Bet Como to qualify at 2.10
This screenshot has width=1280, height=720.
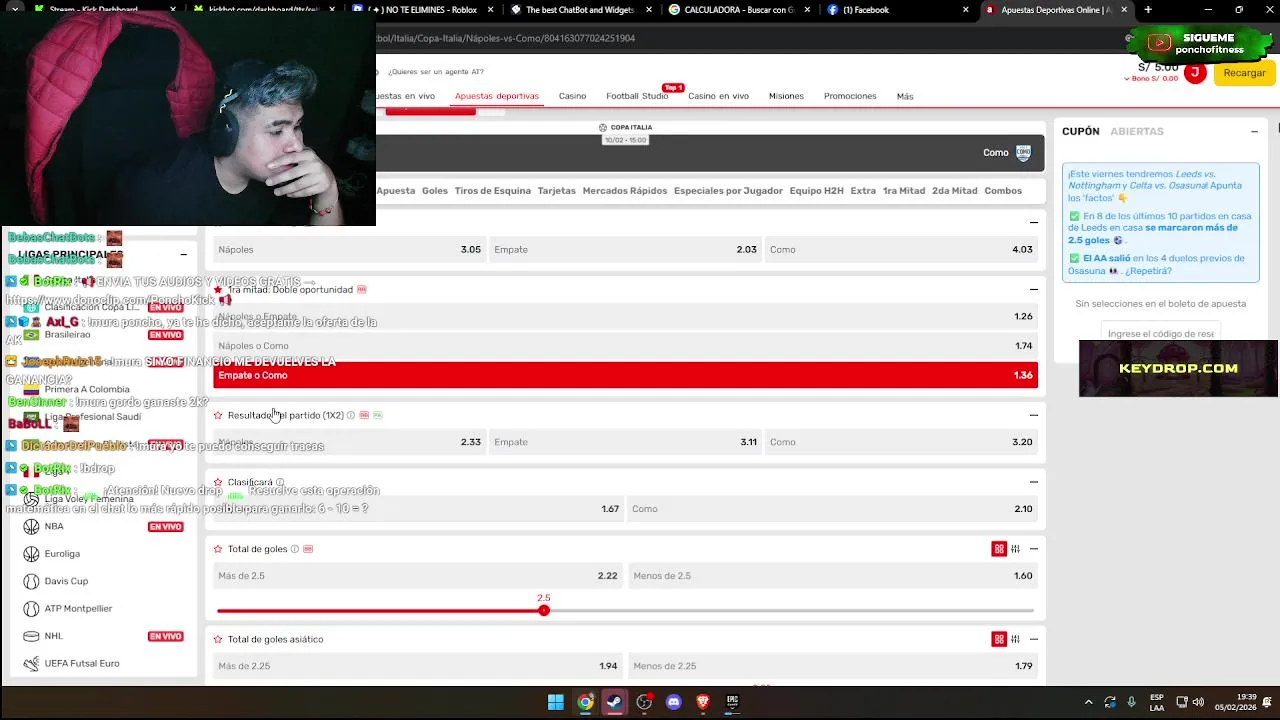tap(833, 509)
